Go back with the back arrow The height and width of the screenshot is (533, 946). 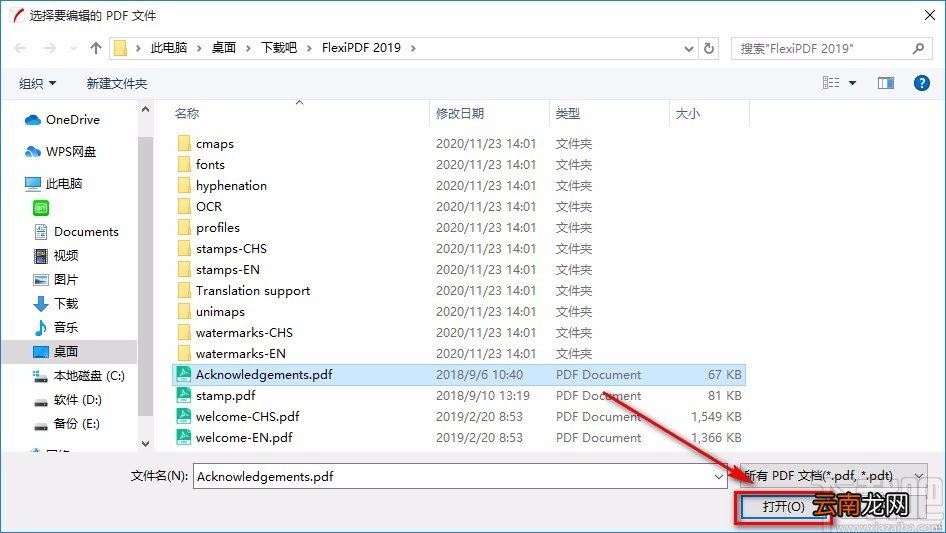[20, 48]
